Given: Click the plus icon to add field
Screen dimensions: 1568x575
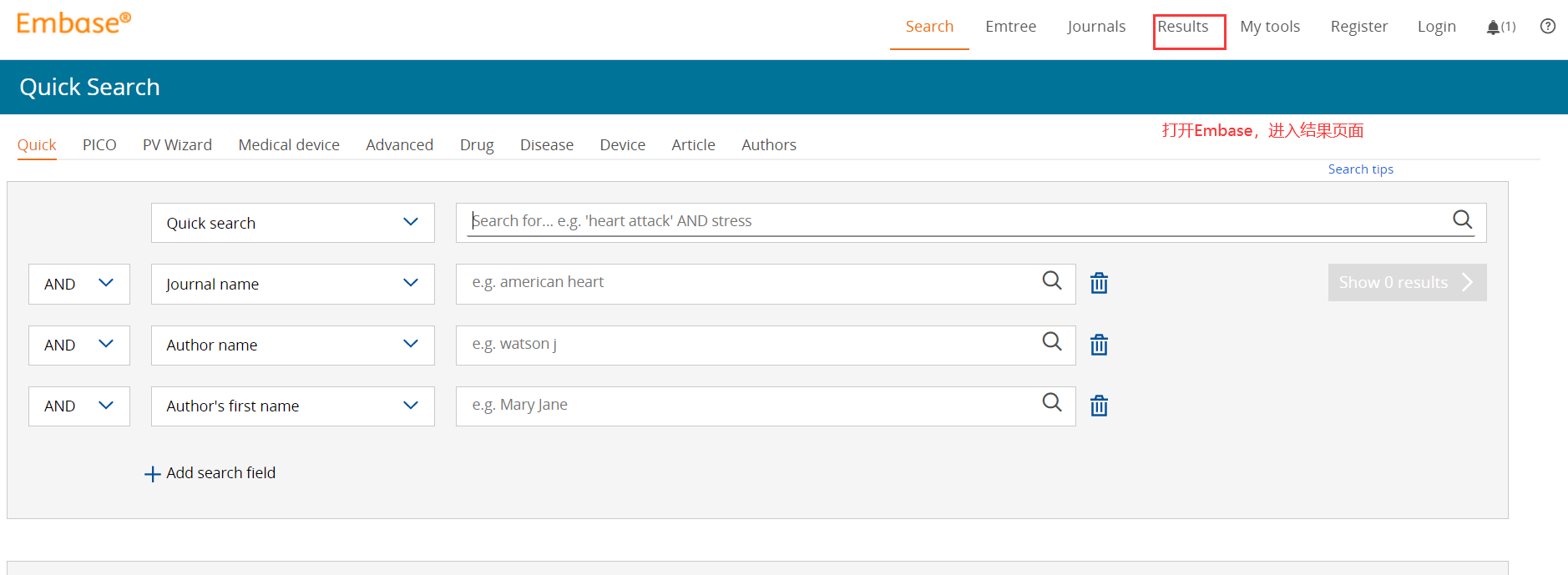Looking at the screenshot, I should pyautogui.click(x=152, y=474).
